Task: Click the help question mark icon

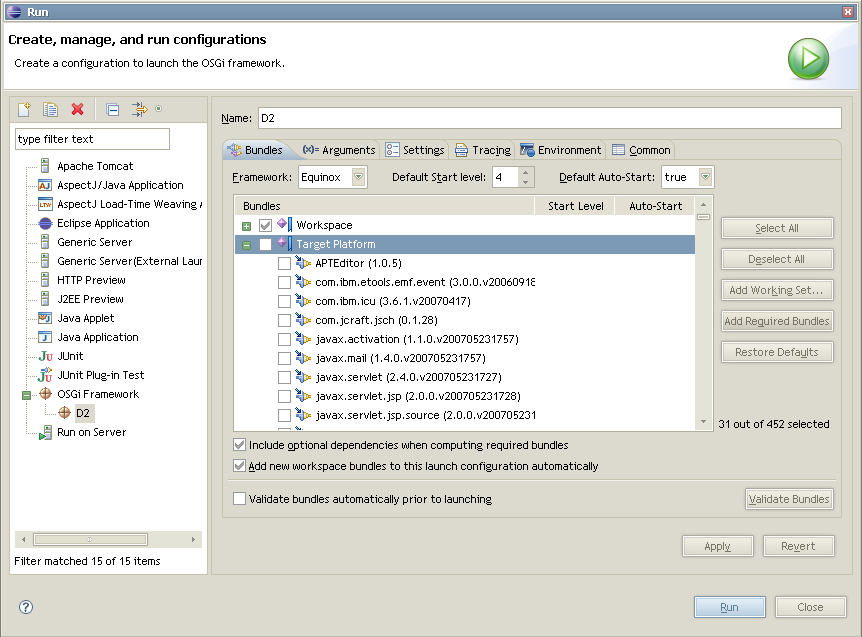Action: pyautogui.click(x=26, y=607)
